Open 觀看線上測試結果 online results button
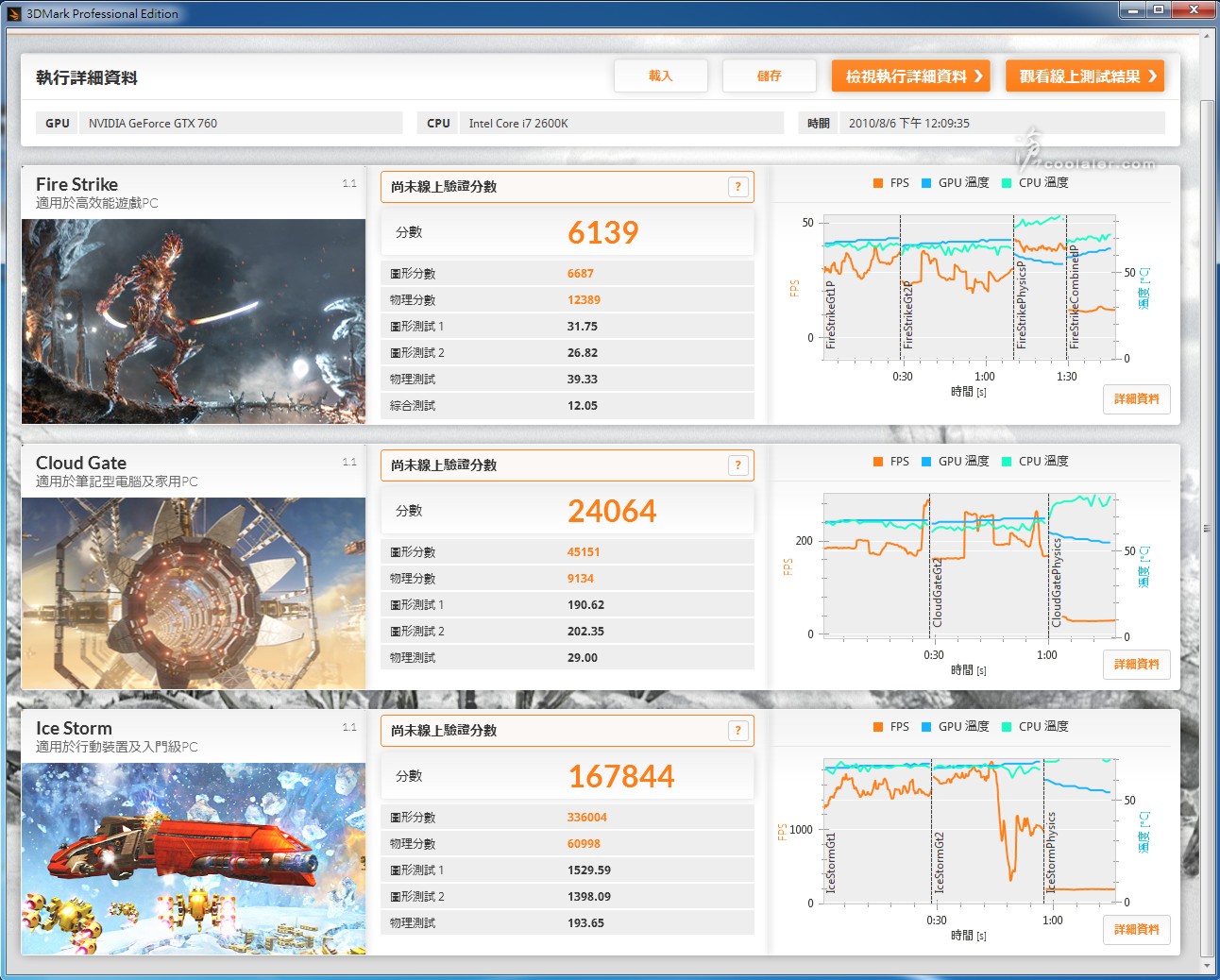The image size is (1220, 980). (1084, 76)
